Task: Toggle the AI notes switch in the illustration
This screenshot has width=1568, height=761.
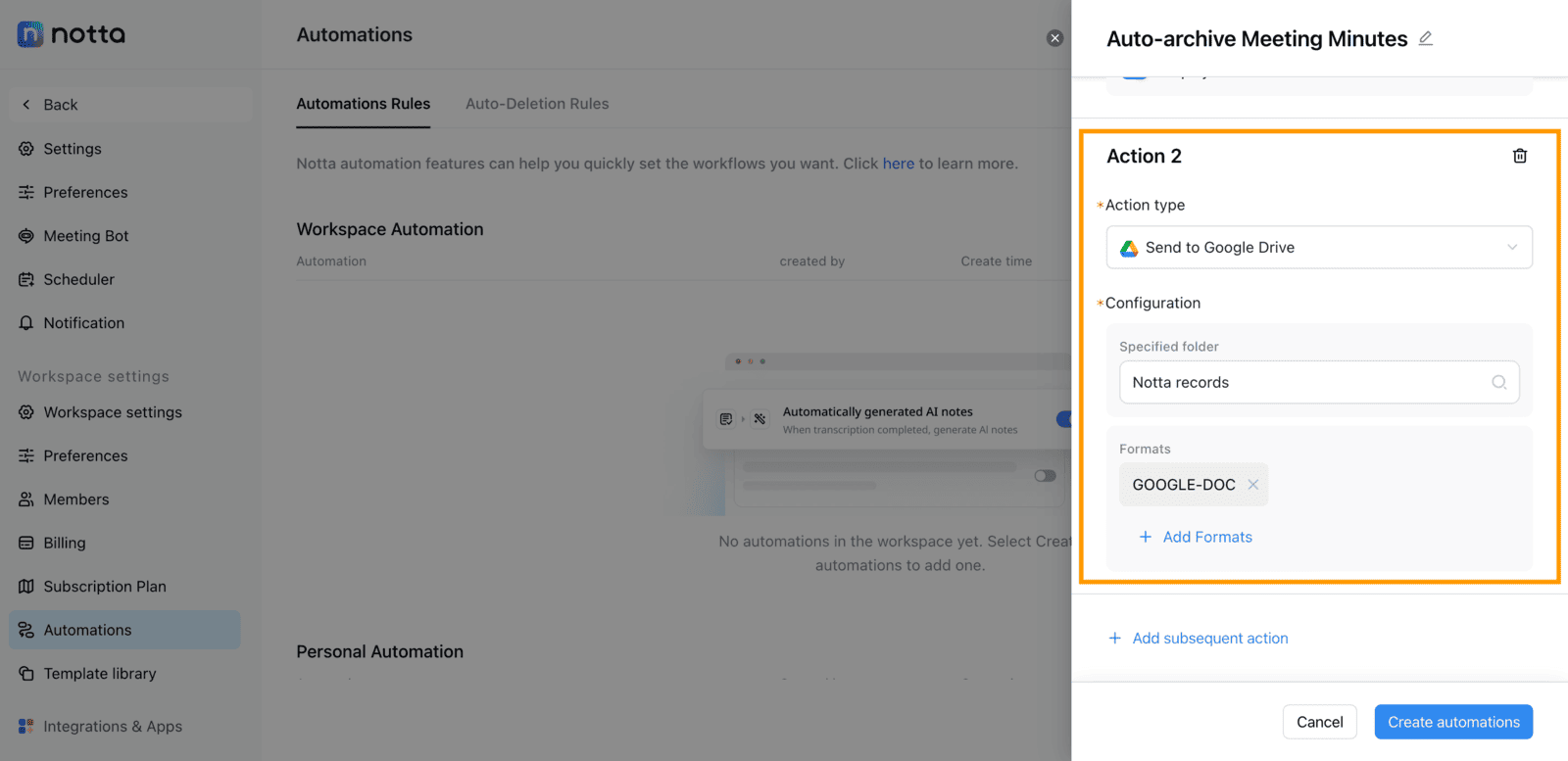Action: [1063, 419]
